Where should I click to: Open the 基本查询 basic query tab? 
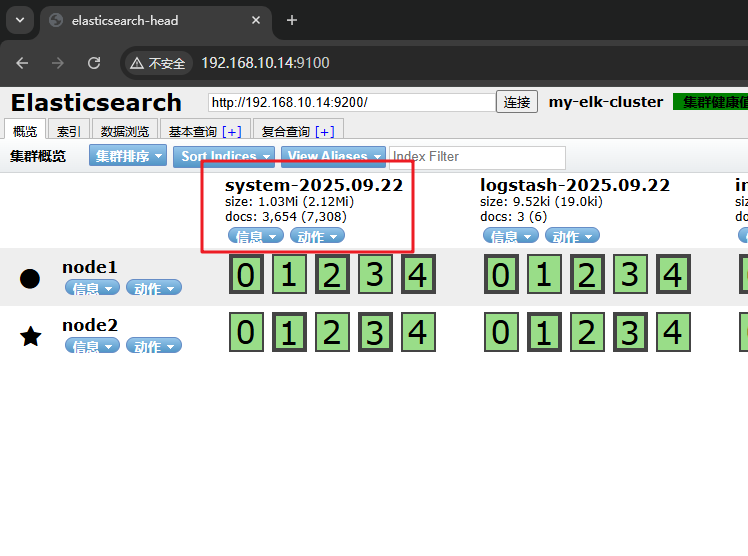point(193,131)
